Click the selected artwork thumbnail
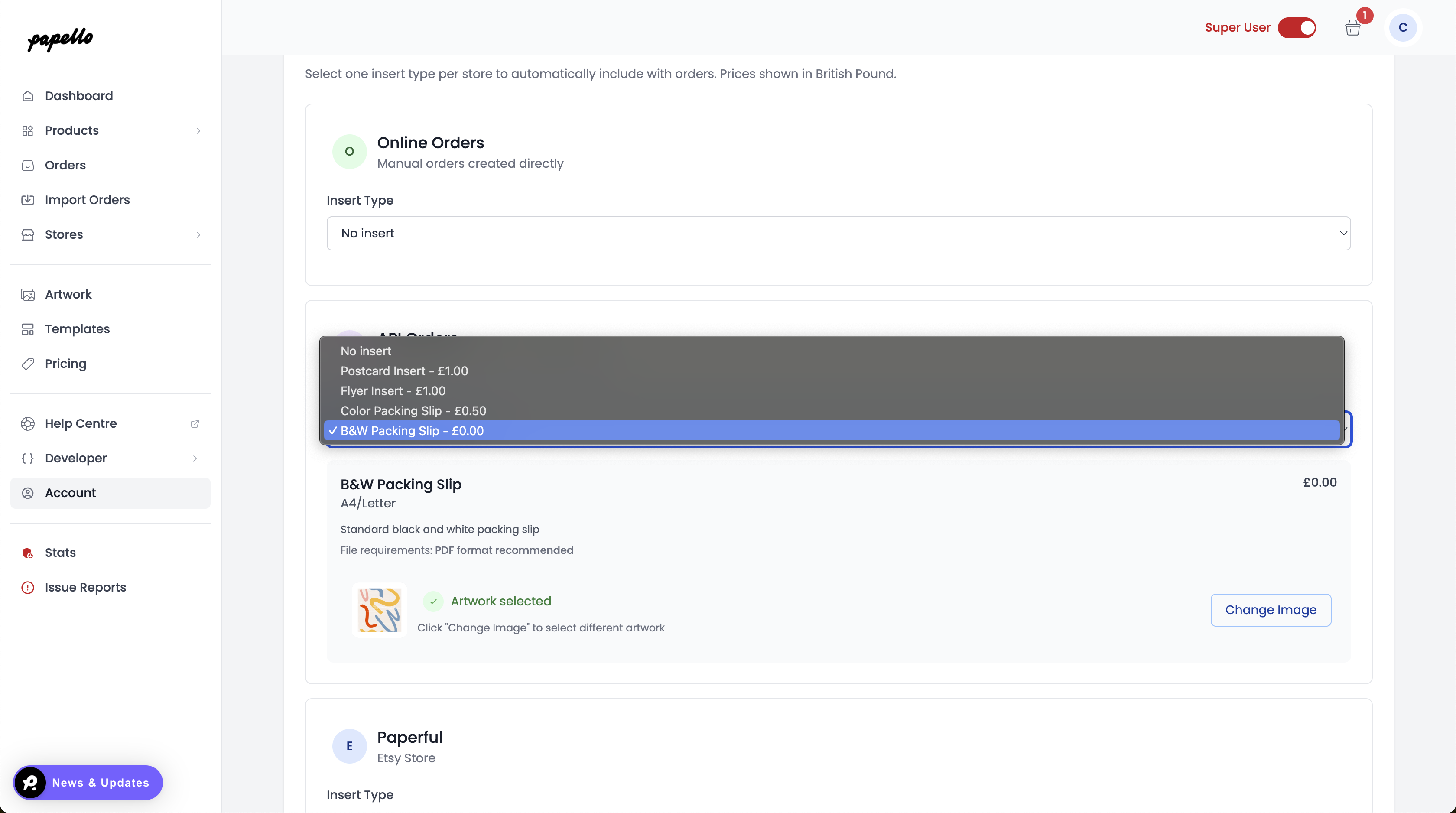The height and width of the screenshot is (813, 1456). (379, 610)
